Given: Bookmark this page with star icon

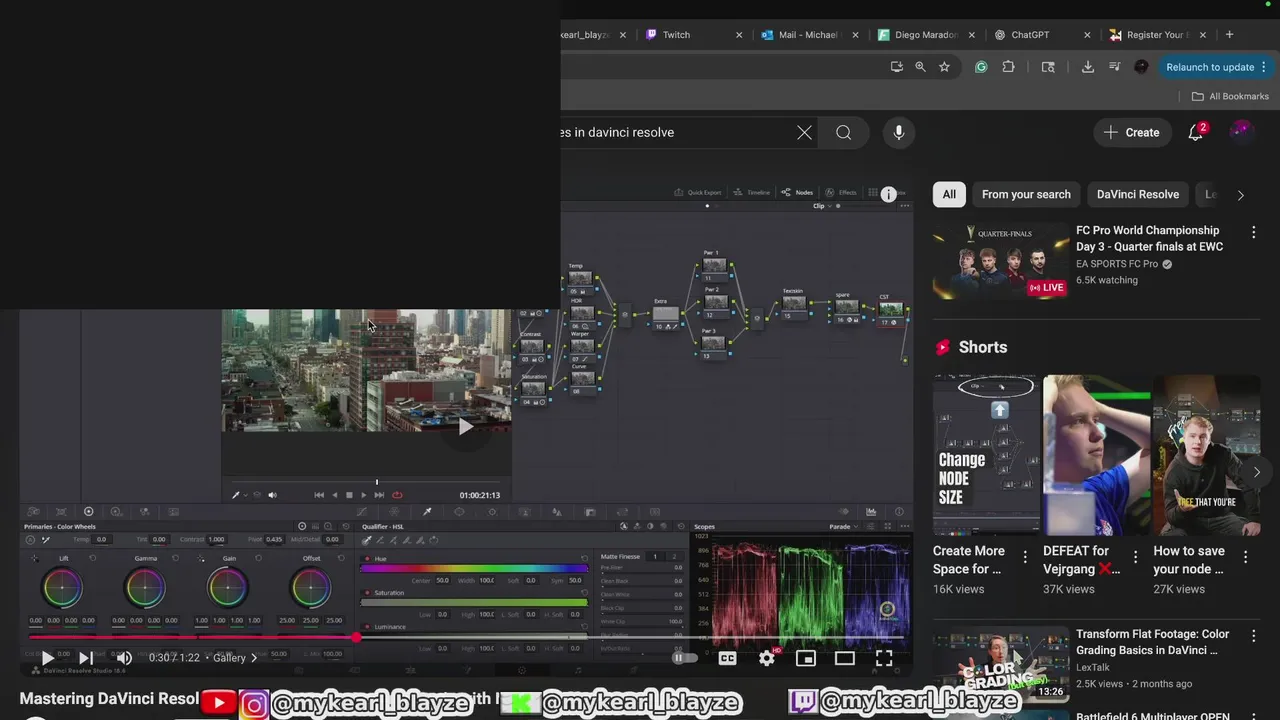Looking at the screenshot, I should point(944,67).
